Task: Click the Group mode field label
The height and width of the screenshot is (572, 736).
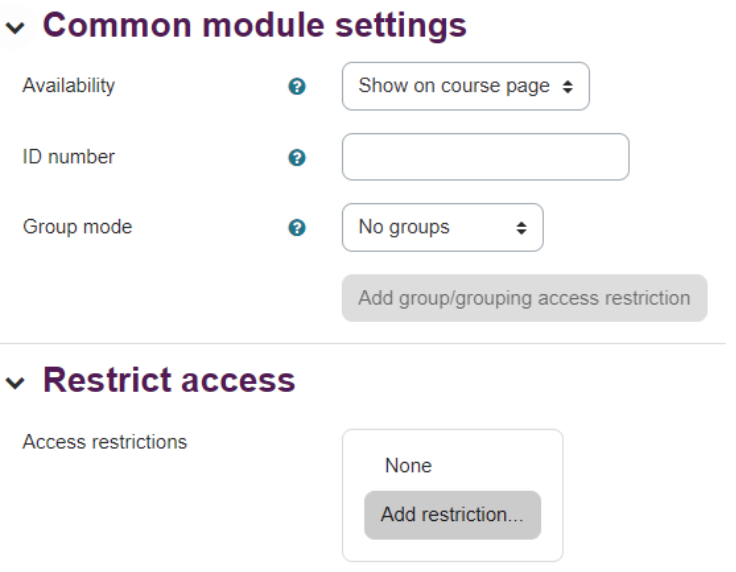Action: point(77,227)
